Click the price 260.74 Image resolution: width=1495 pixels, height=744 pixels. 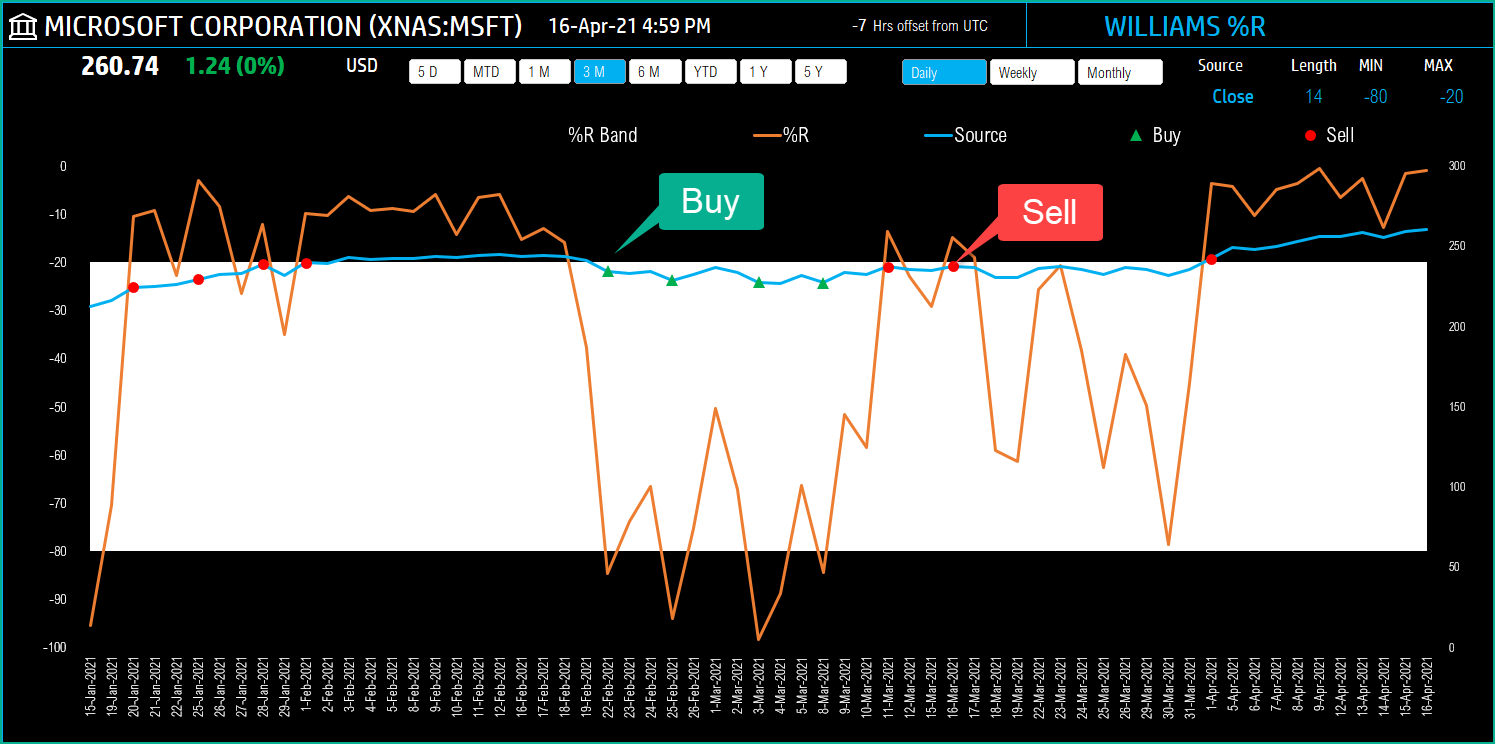(120, 66)
